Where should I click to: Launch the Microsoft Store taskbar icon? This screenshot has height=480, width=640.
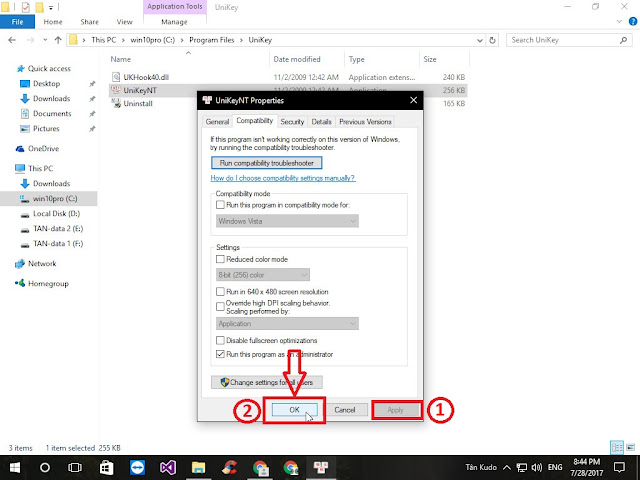(106, 467)
